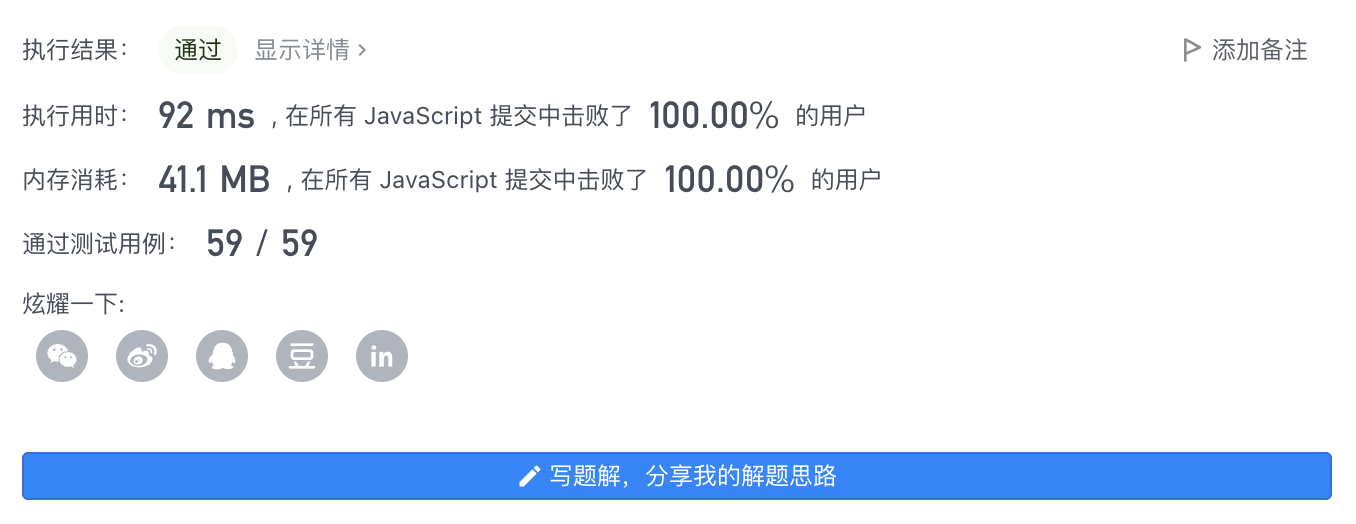
Task: Share result via LinkedIn icon
Action: 382,356
